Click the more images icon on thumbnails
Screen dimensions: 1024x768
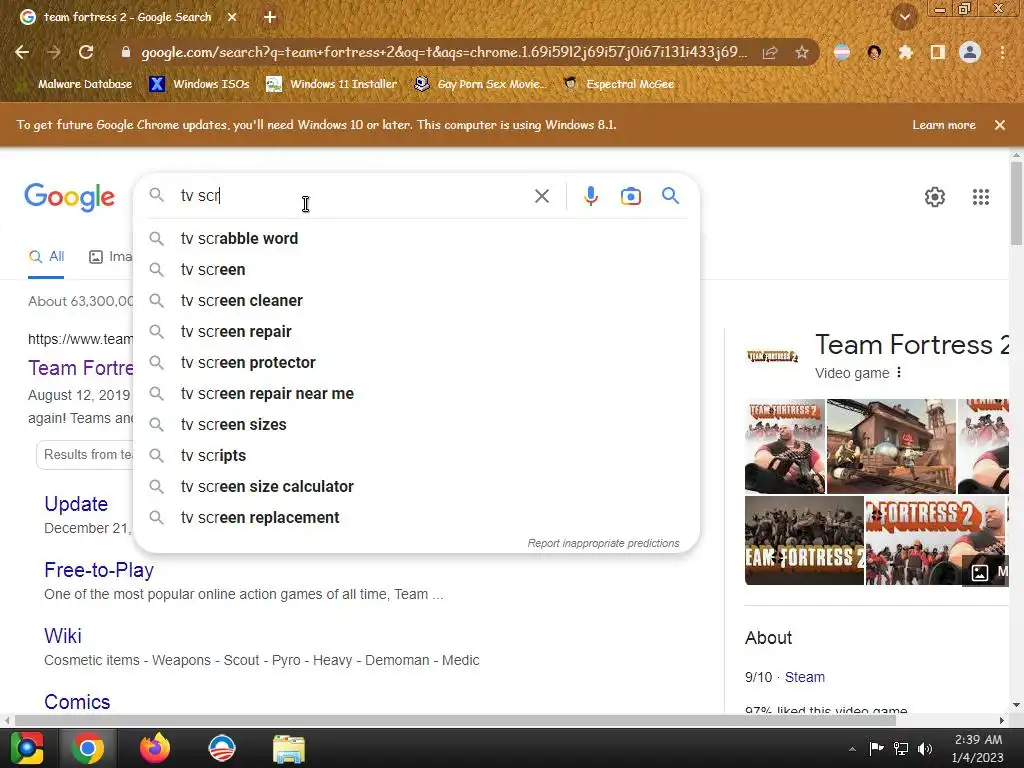coord(980,573)
